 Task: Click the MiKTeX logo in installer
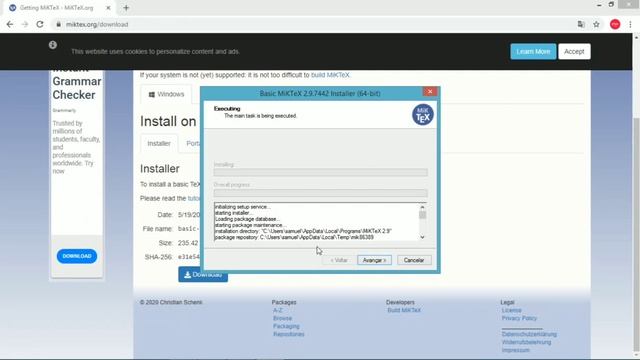[x=422, y=115]
